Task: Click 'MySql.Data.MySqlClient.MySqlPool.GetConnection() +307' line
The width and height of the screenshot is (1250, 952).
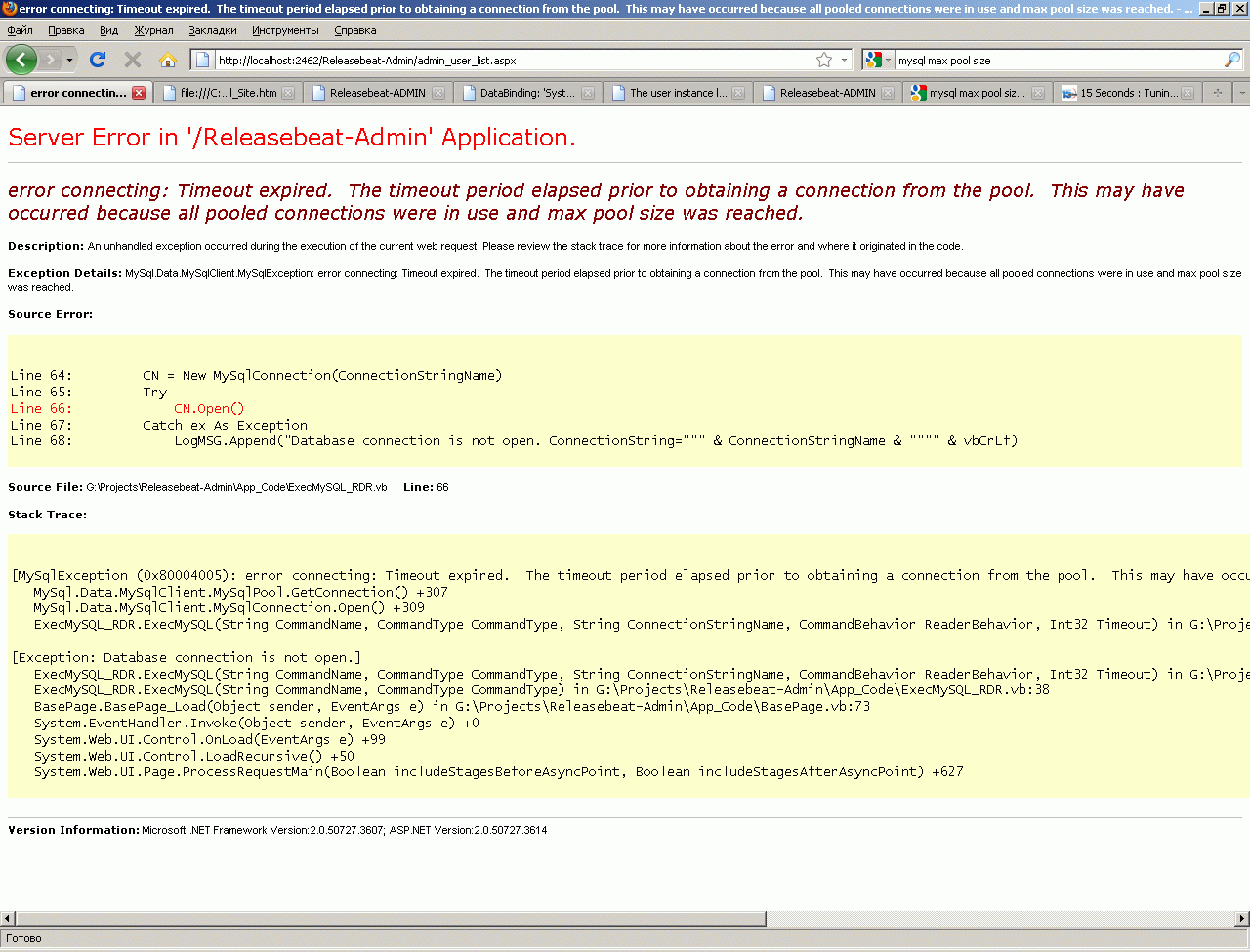Action: [240, 593]
